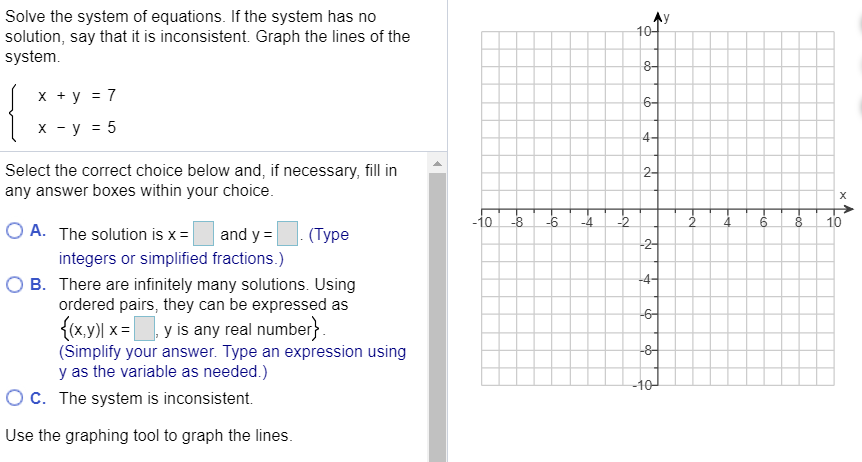Click the scroll up arrow of answer panel
The width and height of the screenshot is (862, 462).
pos(437,163)
